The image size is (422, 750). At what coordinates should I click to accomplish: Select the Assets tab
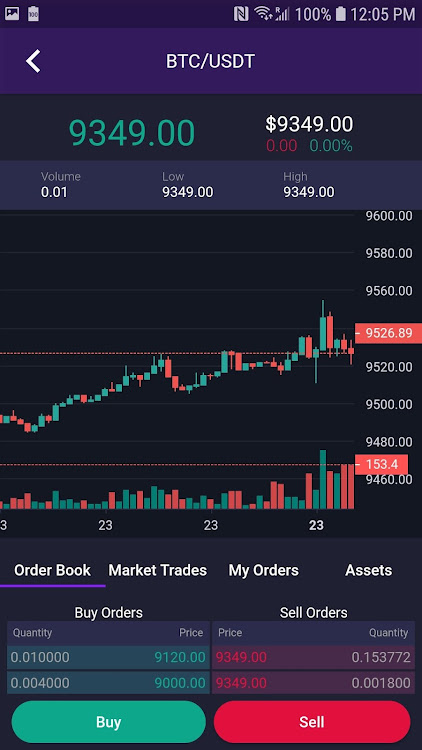click(x=368, y=570)
